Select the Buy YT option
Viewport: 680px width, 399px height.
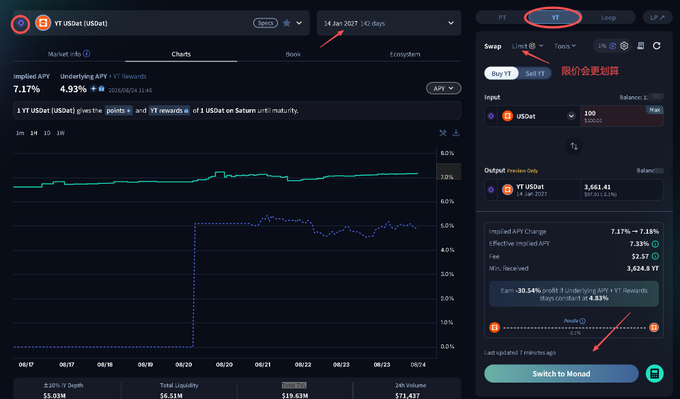[501, 74]
